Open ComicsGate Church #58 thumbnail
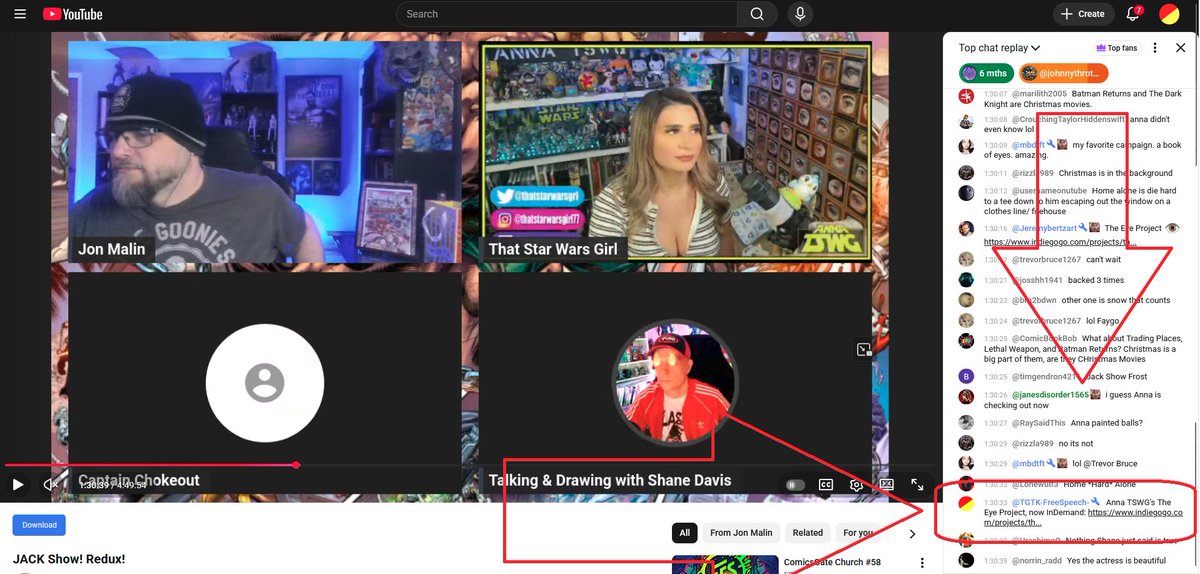This screenshot has height=574, width=1200. 723,565
